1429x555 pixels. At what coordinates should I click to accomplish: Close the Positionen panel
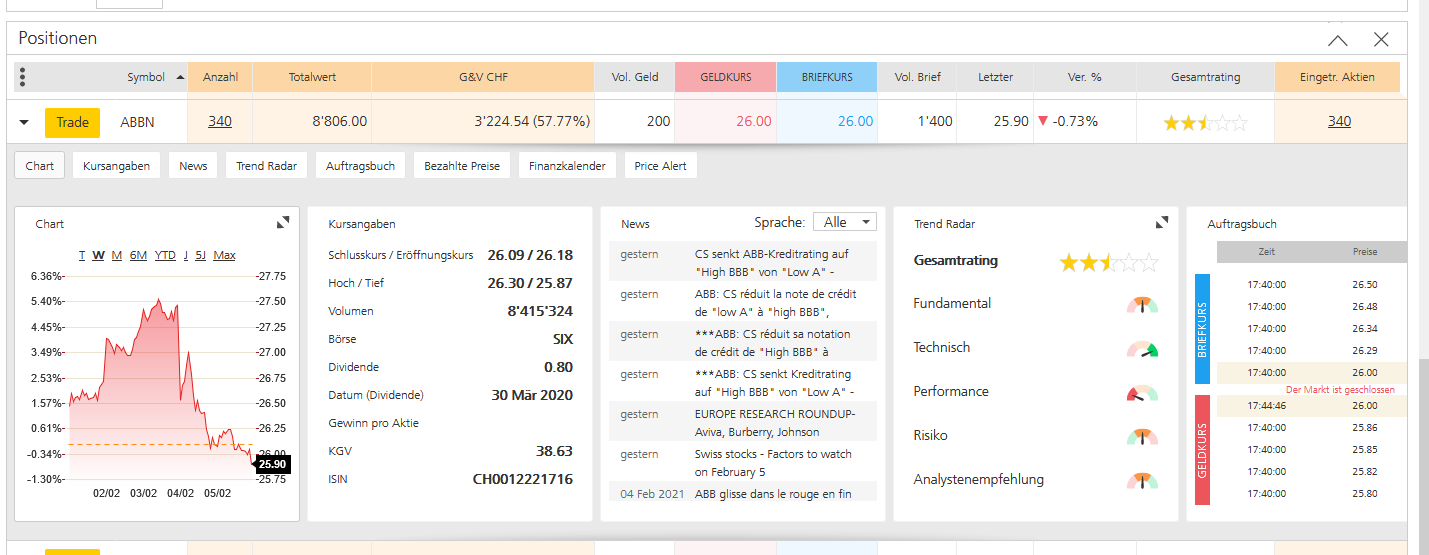[1381, 39]
